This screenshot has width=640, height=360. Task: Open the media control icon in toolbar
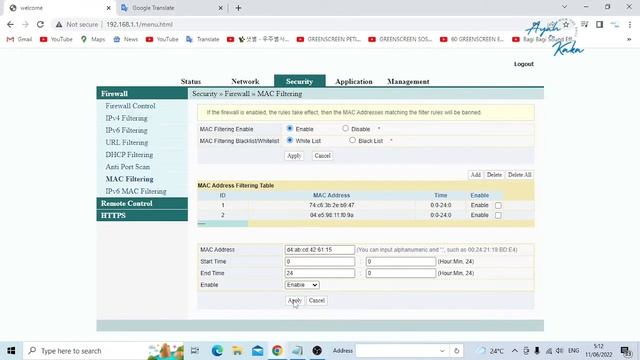tap(584, 24)
